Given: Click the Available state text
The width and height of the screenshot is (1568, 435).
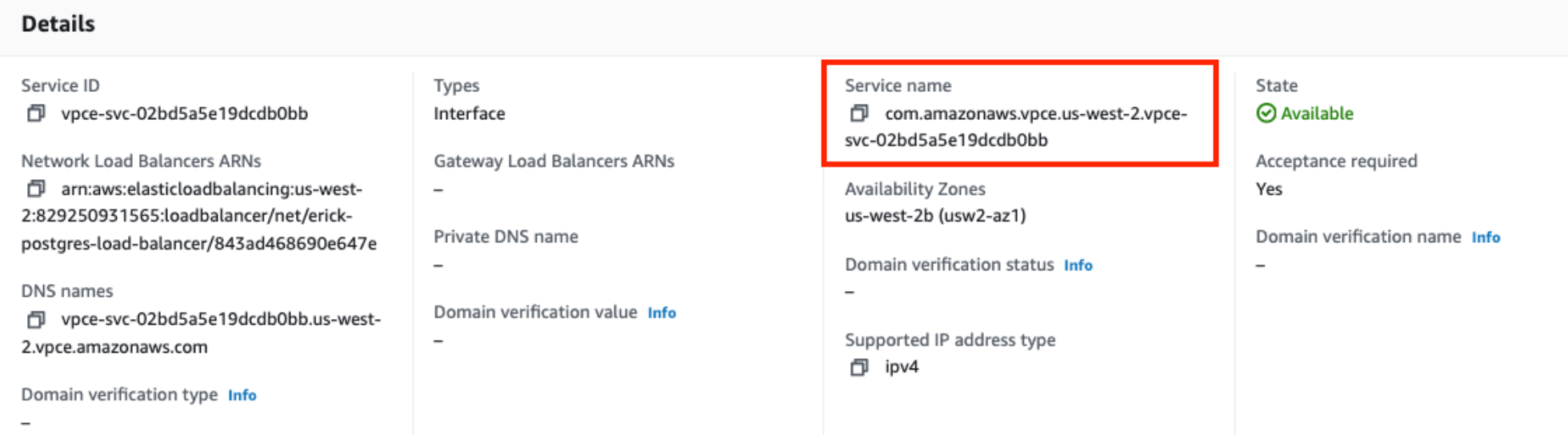Looking at the screenshot, I should [1317, 114].
